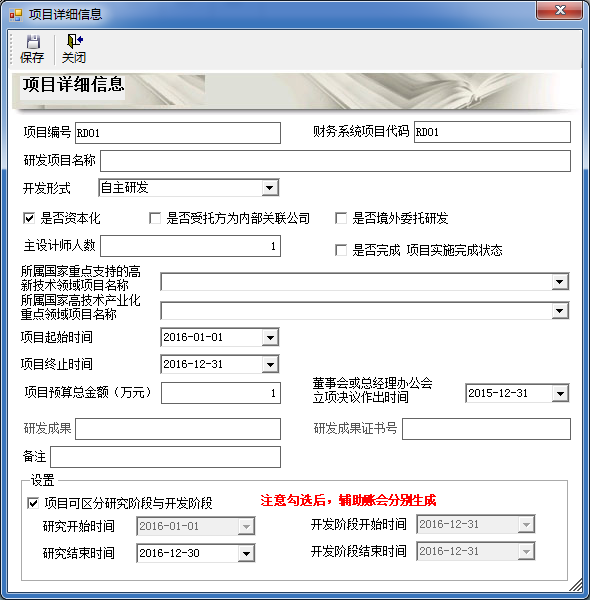Click the 研发成果证书号 input field
Screen dimensions: 590x600
click(486, 429)
